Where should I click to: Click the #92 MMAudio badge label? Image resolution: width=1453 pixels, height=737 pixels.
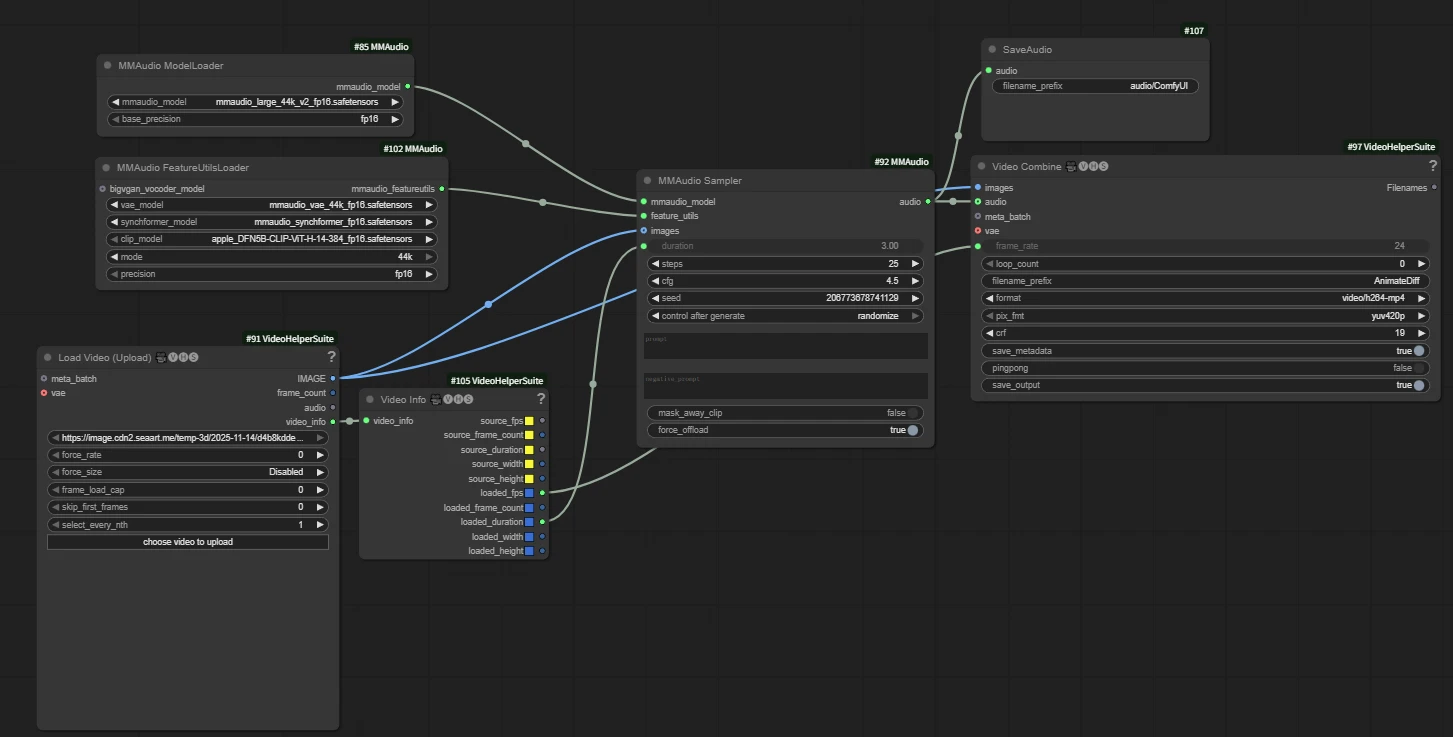[x=900, y=161]
